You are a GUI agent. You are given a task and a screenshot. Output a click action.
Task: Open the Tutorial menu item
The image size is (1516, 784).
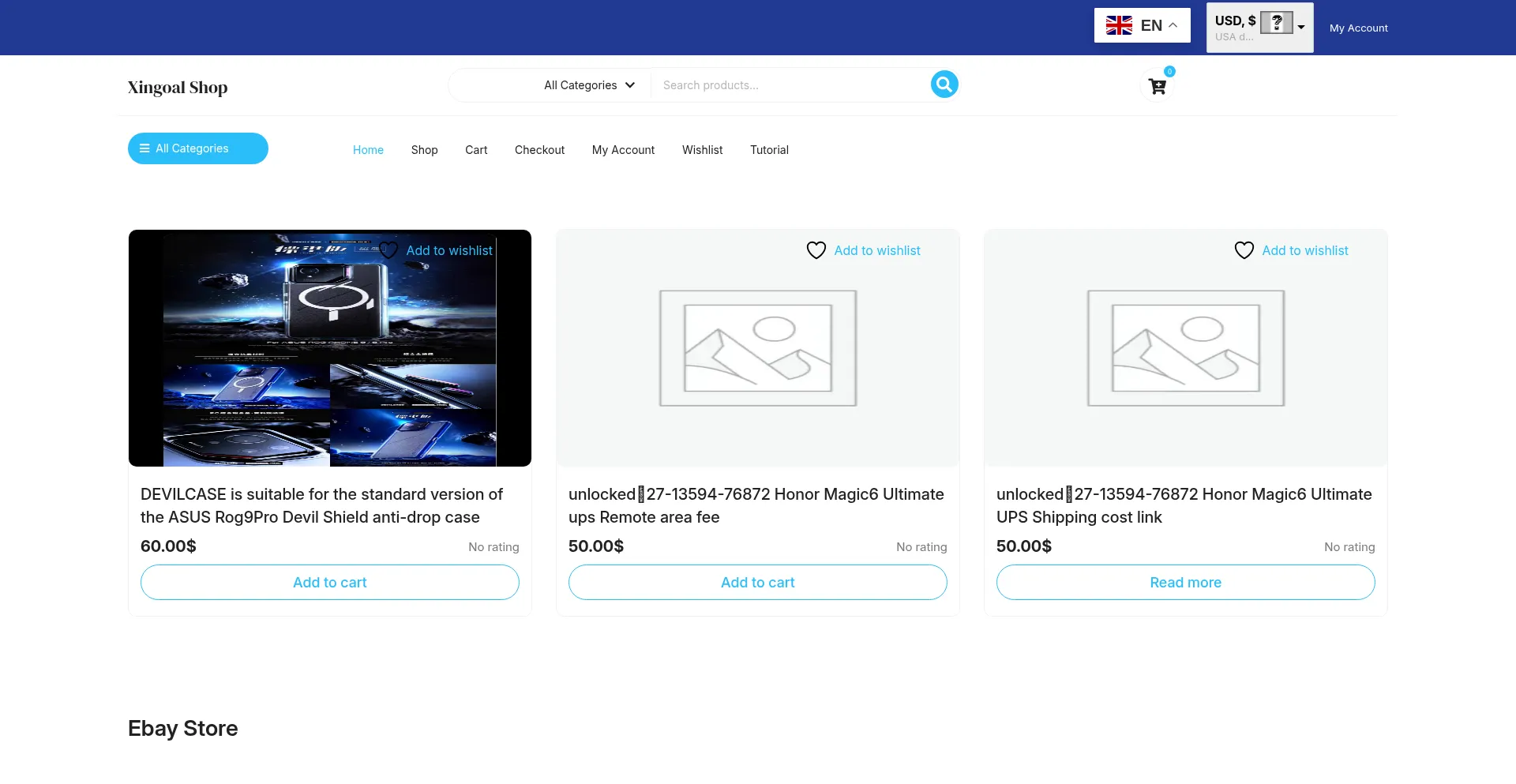click(769, 150)
